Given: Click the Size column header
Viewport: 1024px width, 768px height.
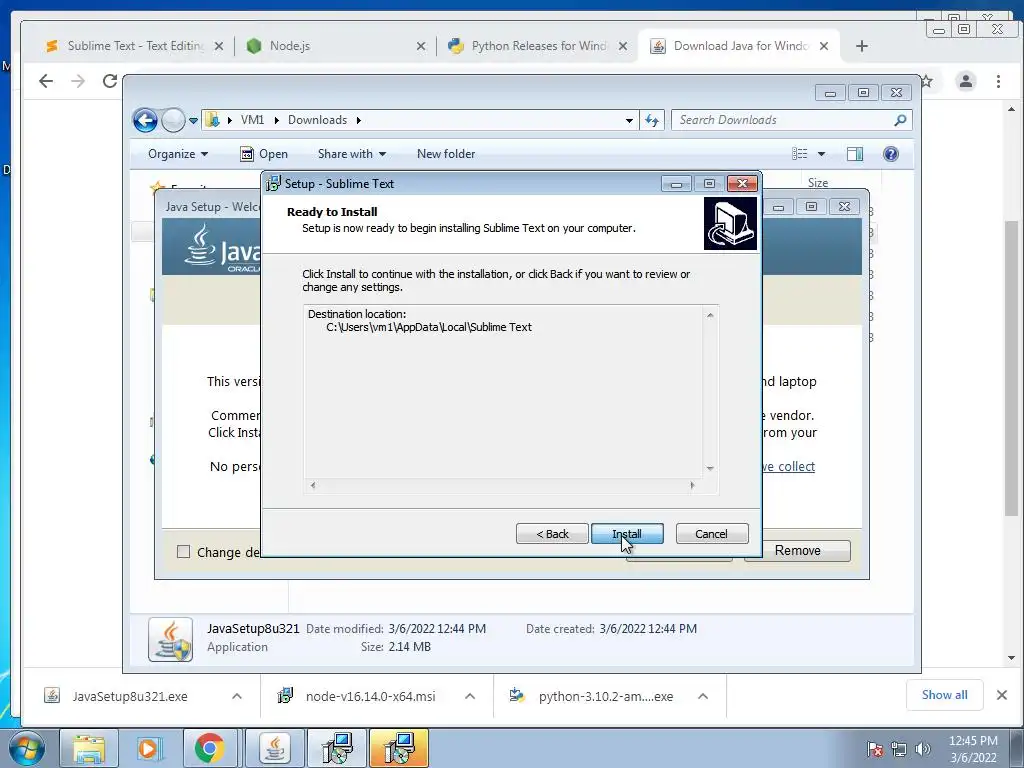Looking at the screenshot, I should (x=818, y=183).
